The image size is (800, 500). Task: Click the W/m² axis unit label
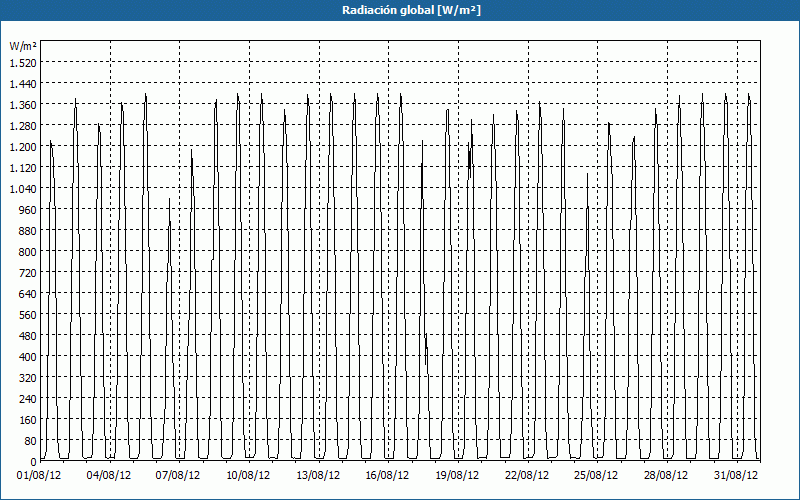23,46
